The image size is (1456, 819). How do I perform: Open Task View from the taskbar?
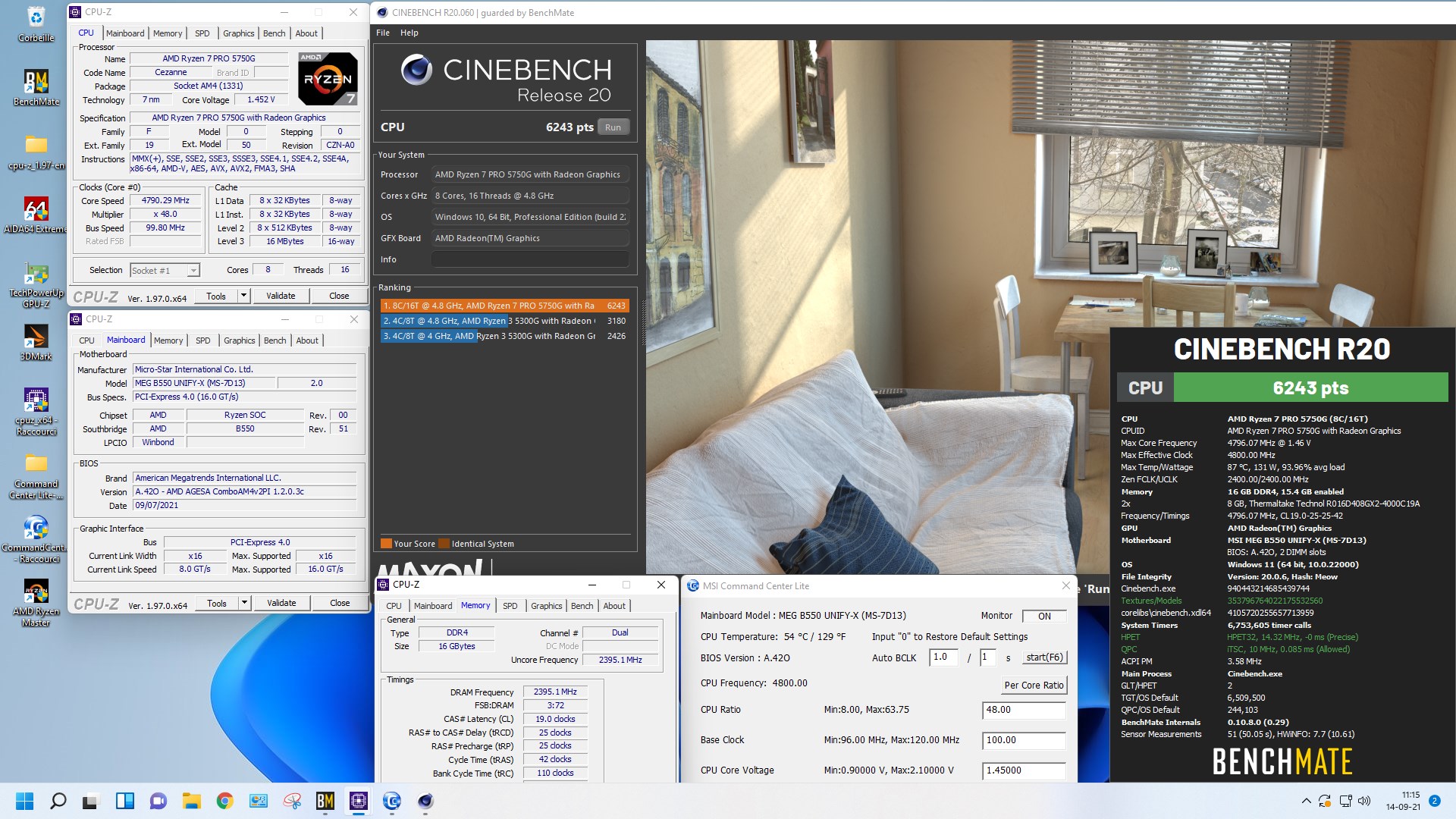(92, 801)
